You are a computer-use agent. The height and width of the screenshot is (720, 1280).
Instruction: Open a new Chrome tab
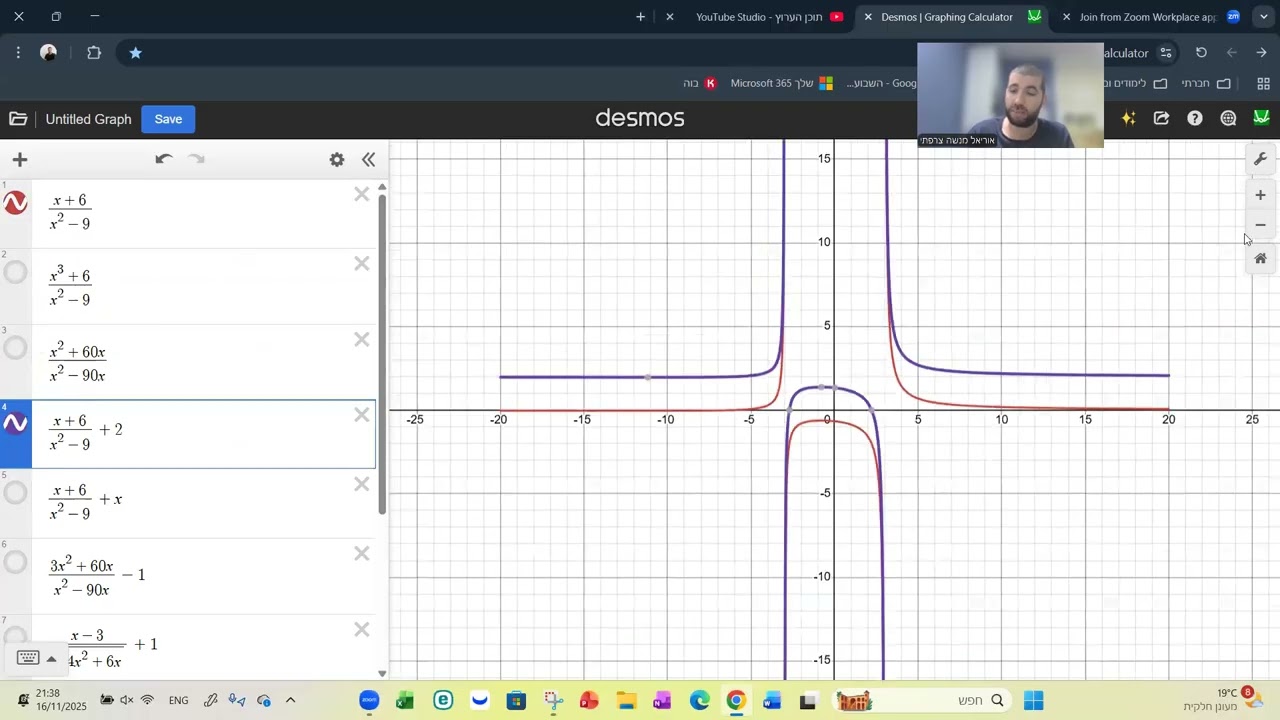[640, 17]
